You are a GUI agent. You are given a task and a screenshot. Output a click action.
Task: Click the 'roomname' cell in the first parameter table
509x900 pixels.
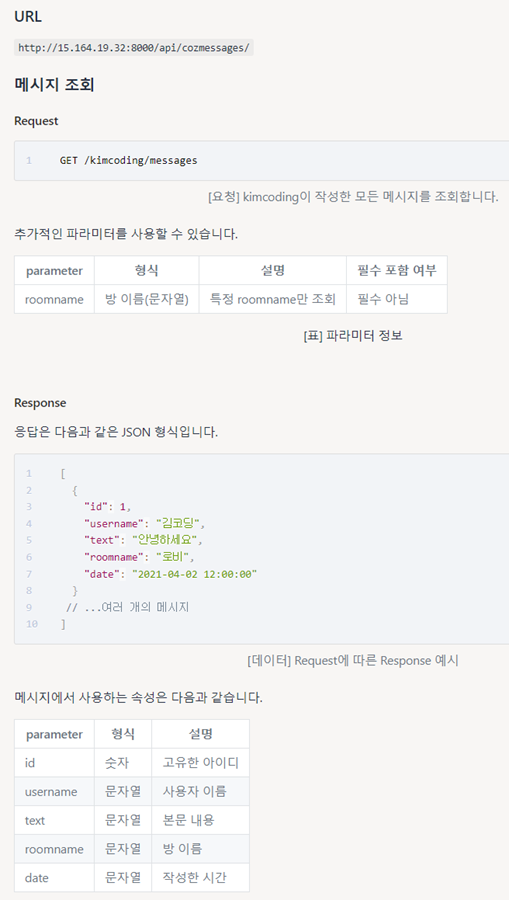(54, 299)
